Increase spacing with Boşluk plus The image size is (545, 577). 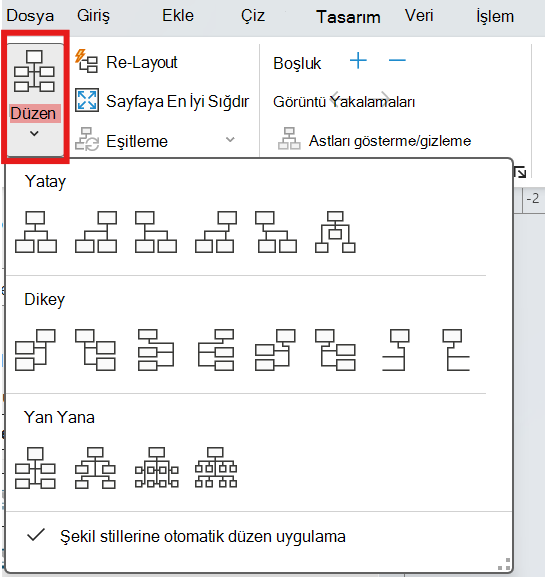coord(358,60)
